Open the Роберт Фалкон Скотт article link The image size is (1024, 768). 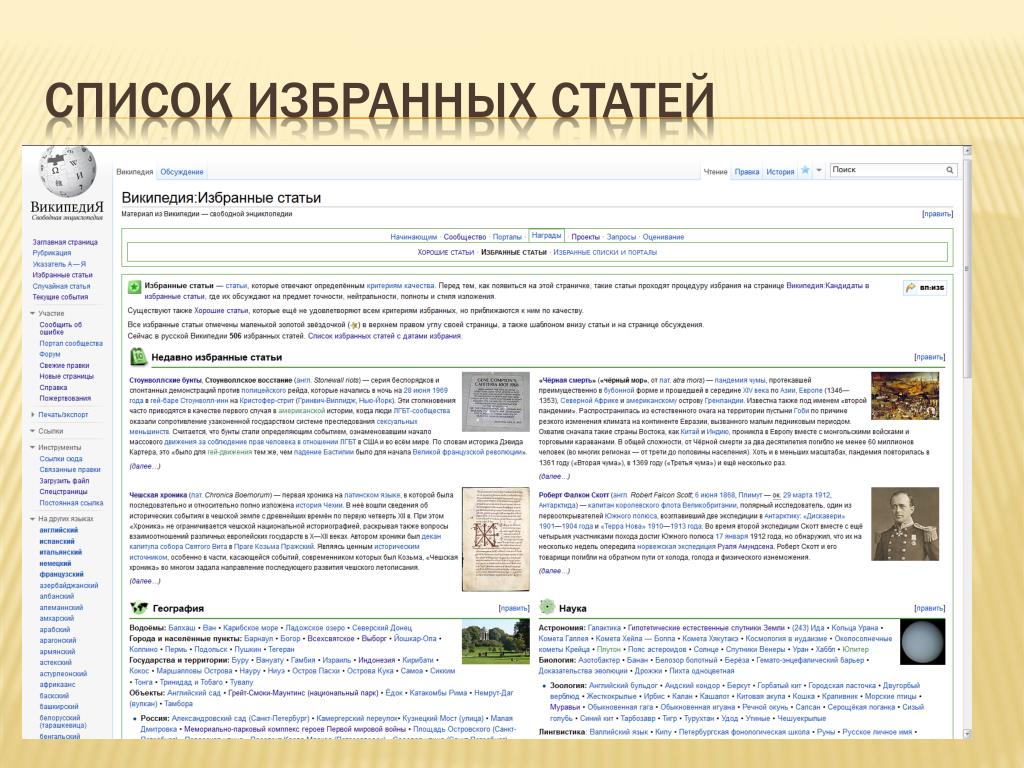point(573,495)
